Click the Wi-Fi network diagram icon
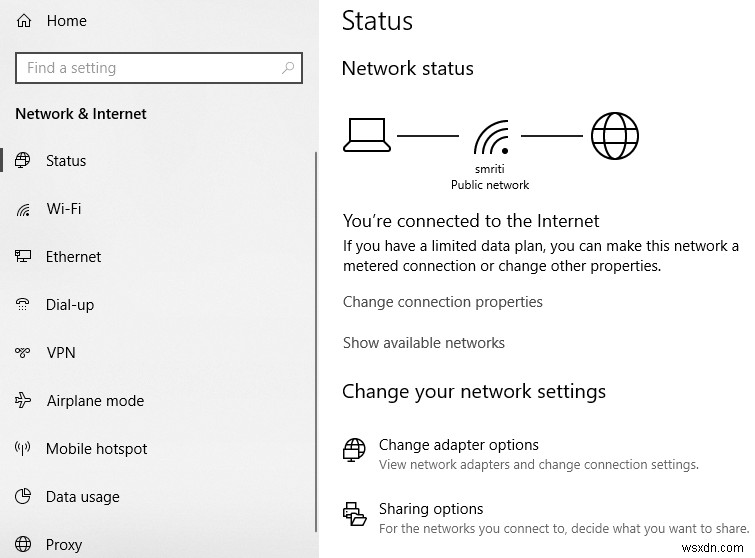 (x=490, y=137)
